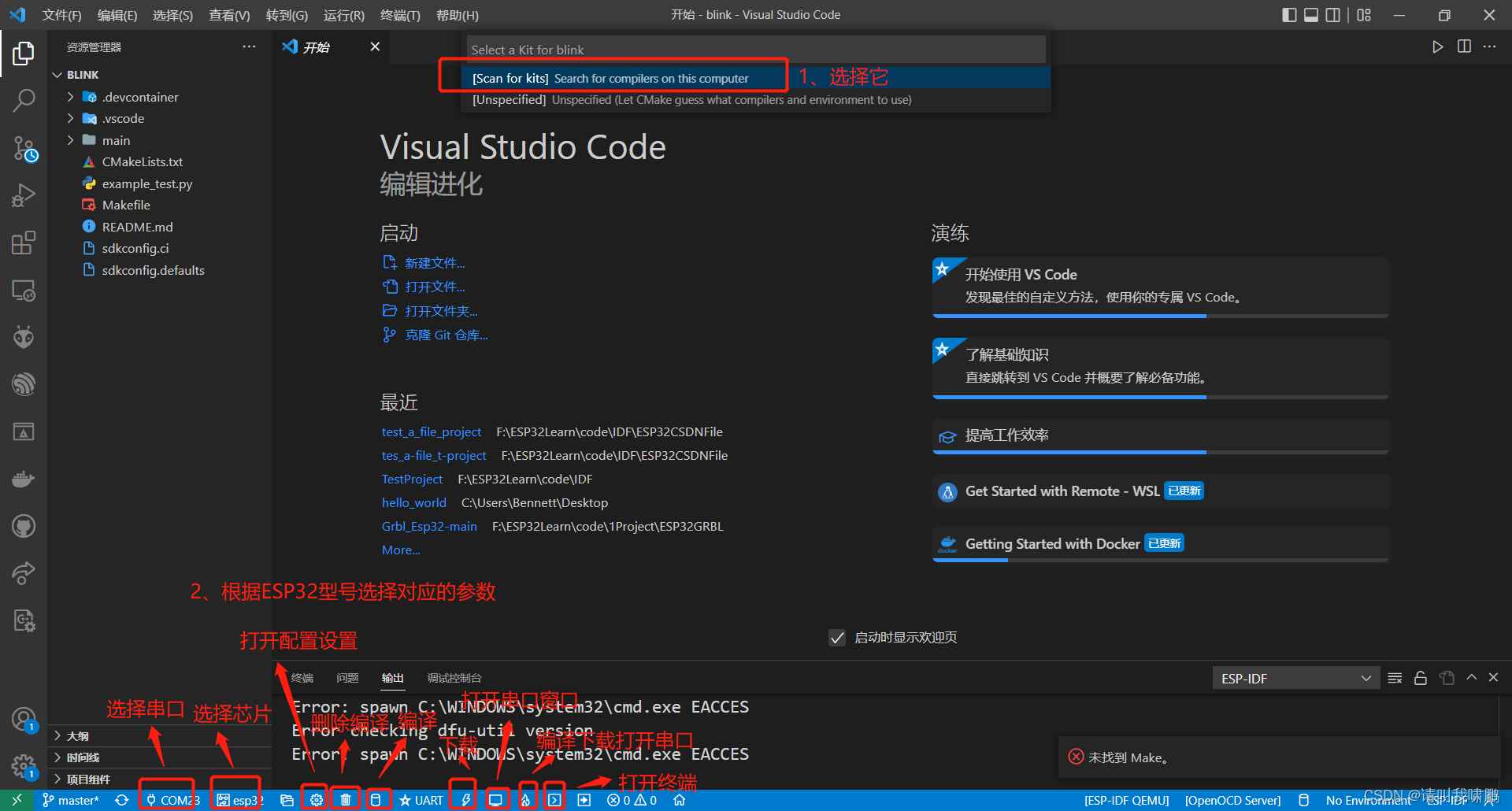Switch to 调试控制台 panel tab
Image resolution: width=1512 pixels, height=811 pixels.
454,678
